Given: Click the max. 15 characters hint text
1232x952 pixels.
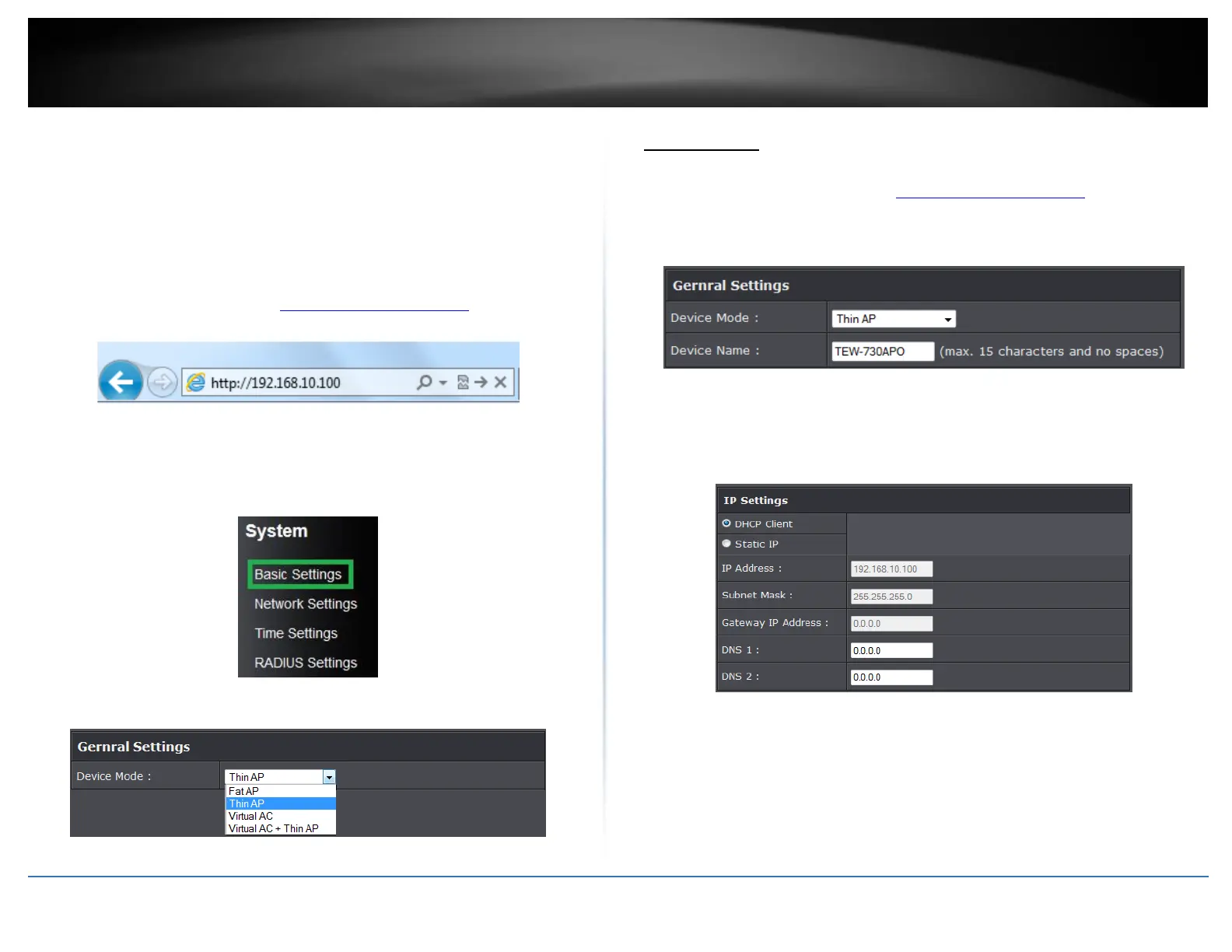Looking at the screenshot, I should pos(1052,352).
